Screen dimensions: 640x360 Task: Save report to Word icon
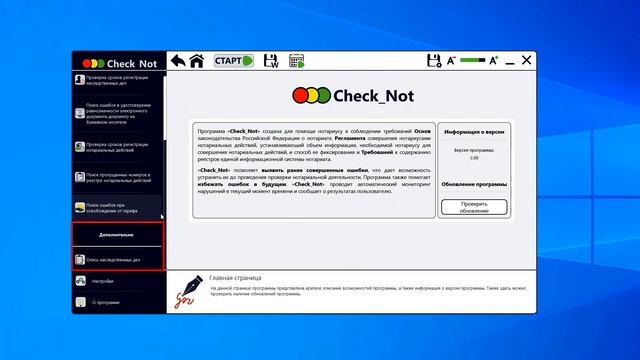pyautogui.click(x=271, y=61)
